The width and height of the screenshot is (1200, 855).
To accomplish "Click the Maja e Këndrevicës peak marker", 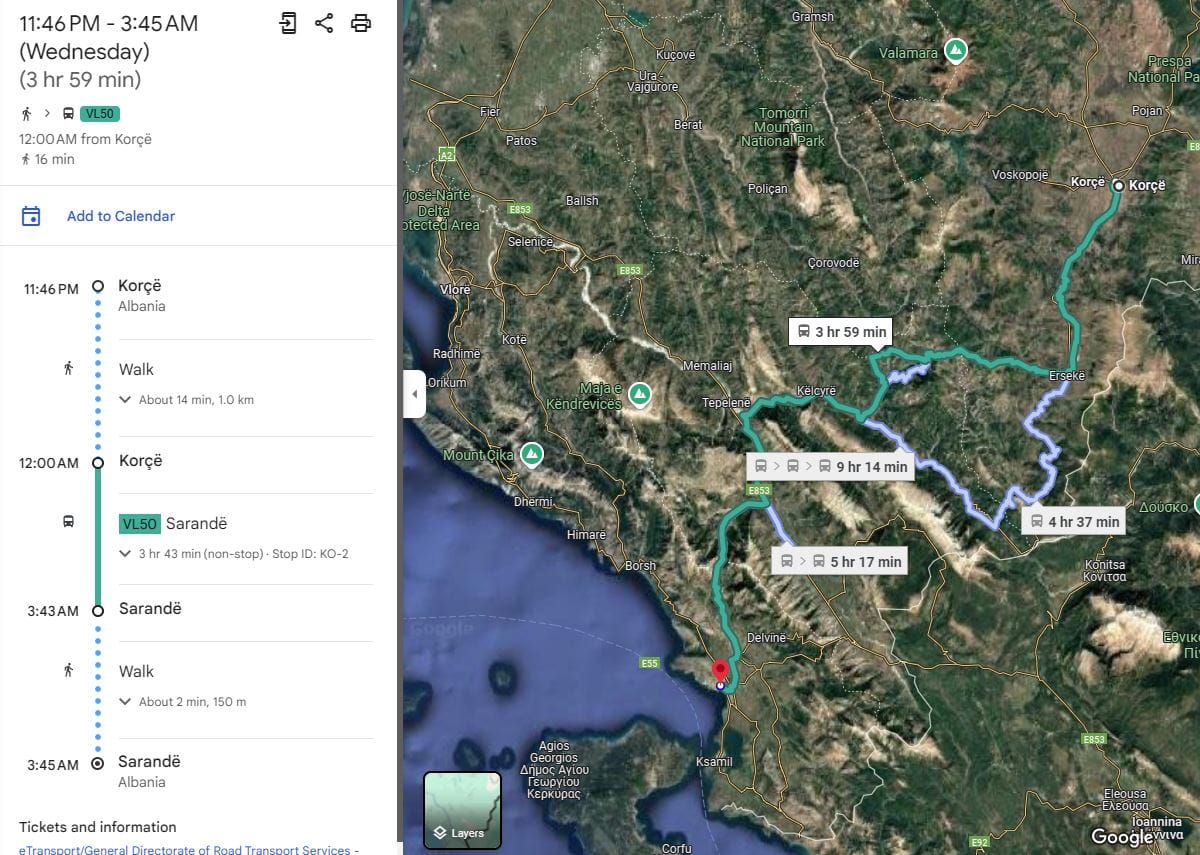I will (639, 393).
